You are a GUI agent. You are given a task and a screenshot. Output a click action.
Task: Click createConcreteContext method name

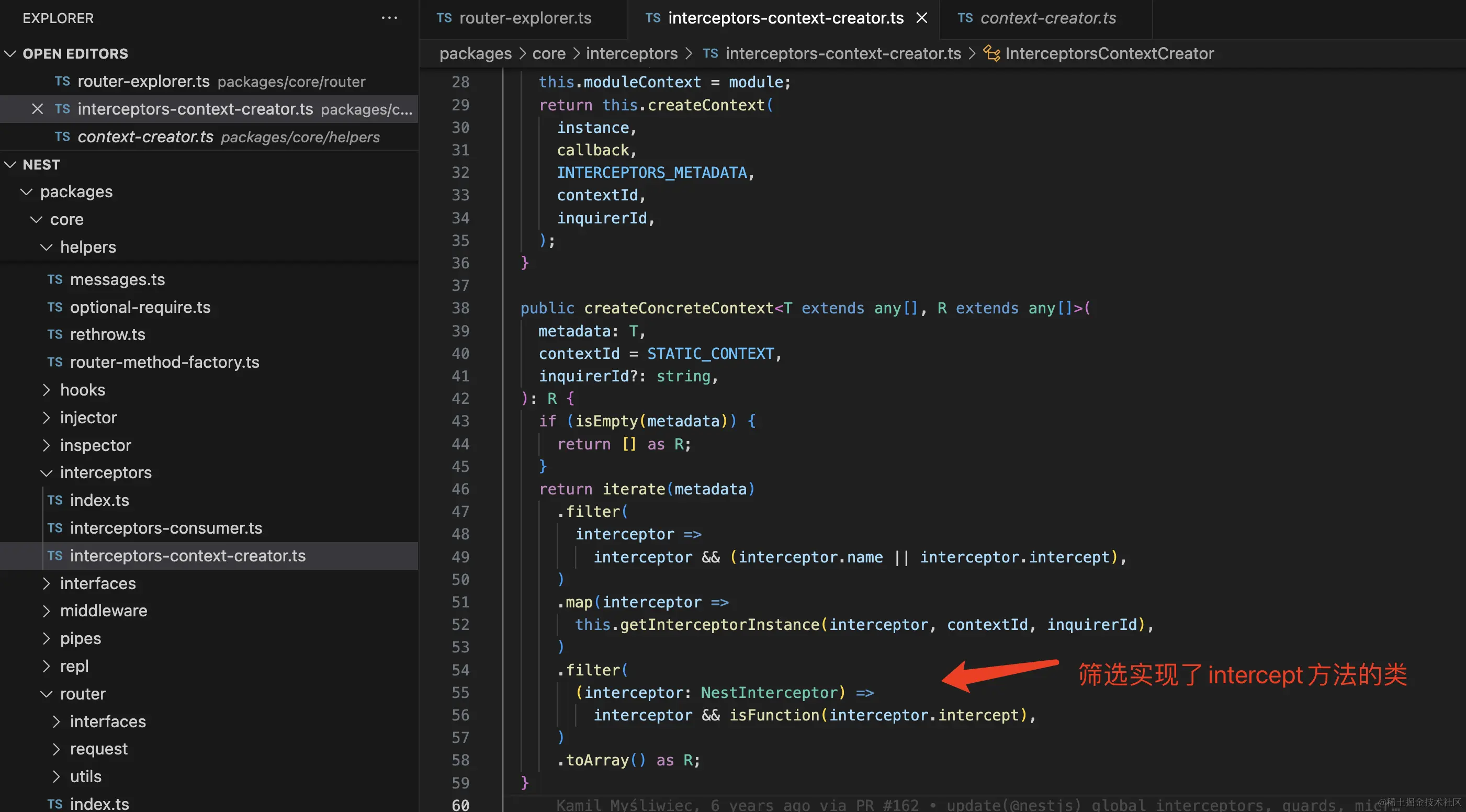click(679, 308)
